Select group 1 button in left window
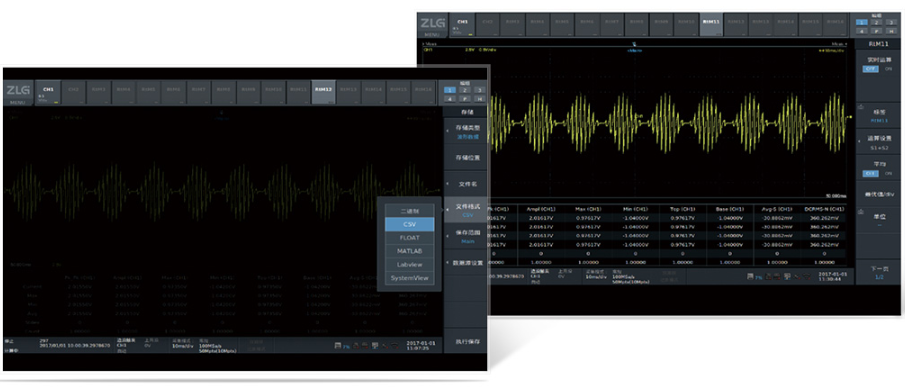 pos(448,90)
